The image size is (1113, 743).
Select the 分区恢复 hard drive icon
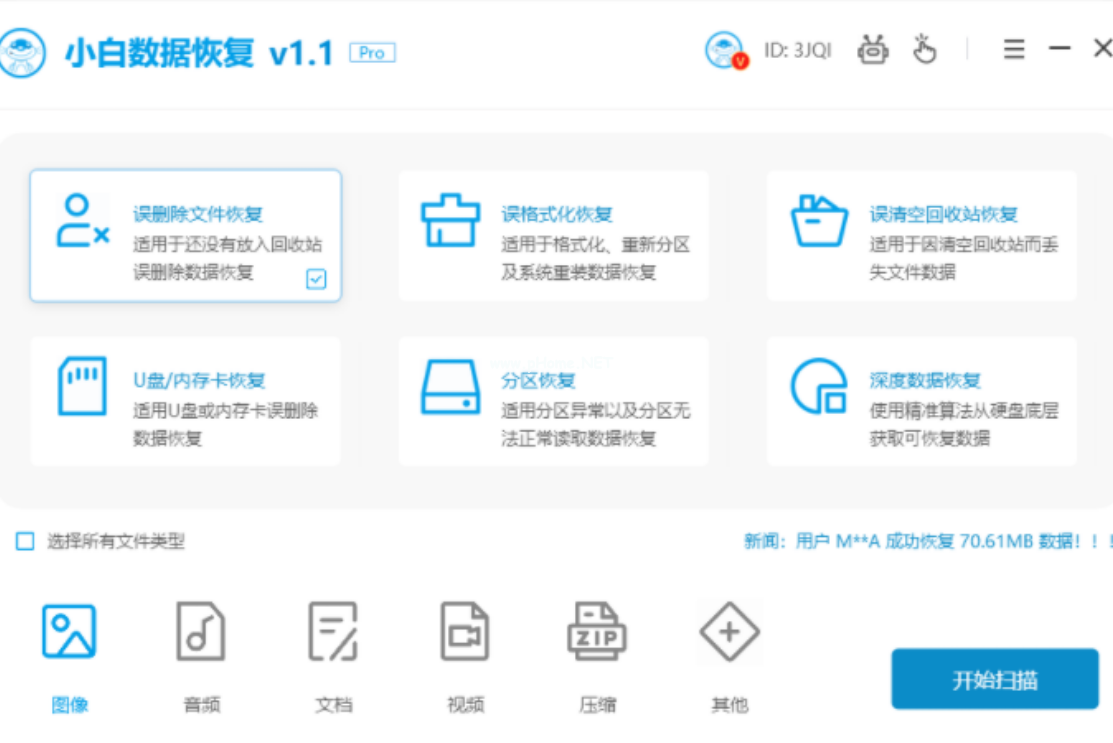pos(450,387)
